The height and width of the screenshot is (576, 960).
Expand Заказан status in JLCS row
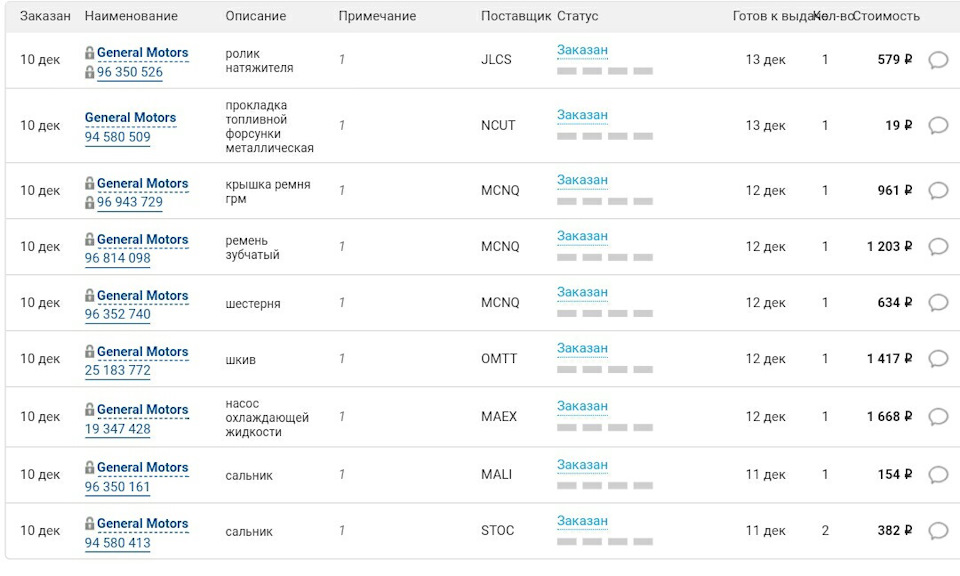point(582,50)
